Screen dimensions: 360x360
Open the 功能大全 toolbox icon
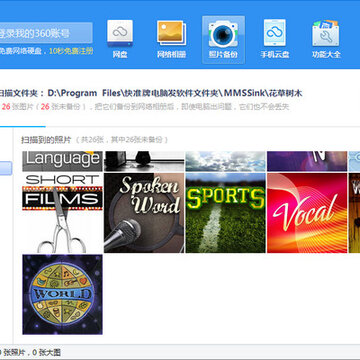coord(326,40)
